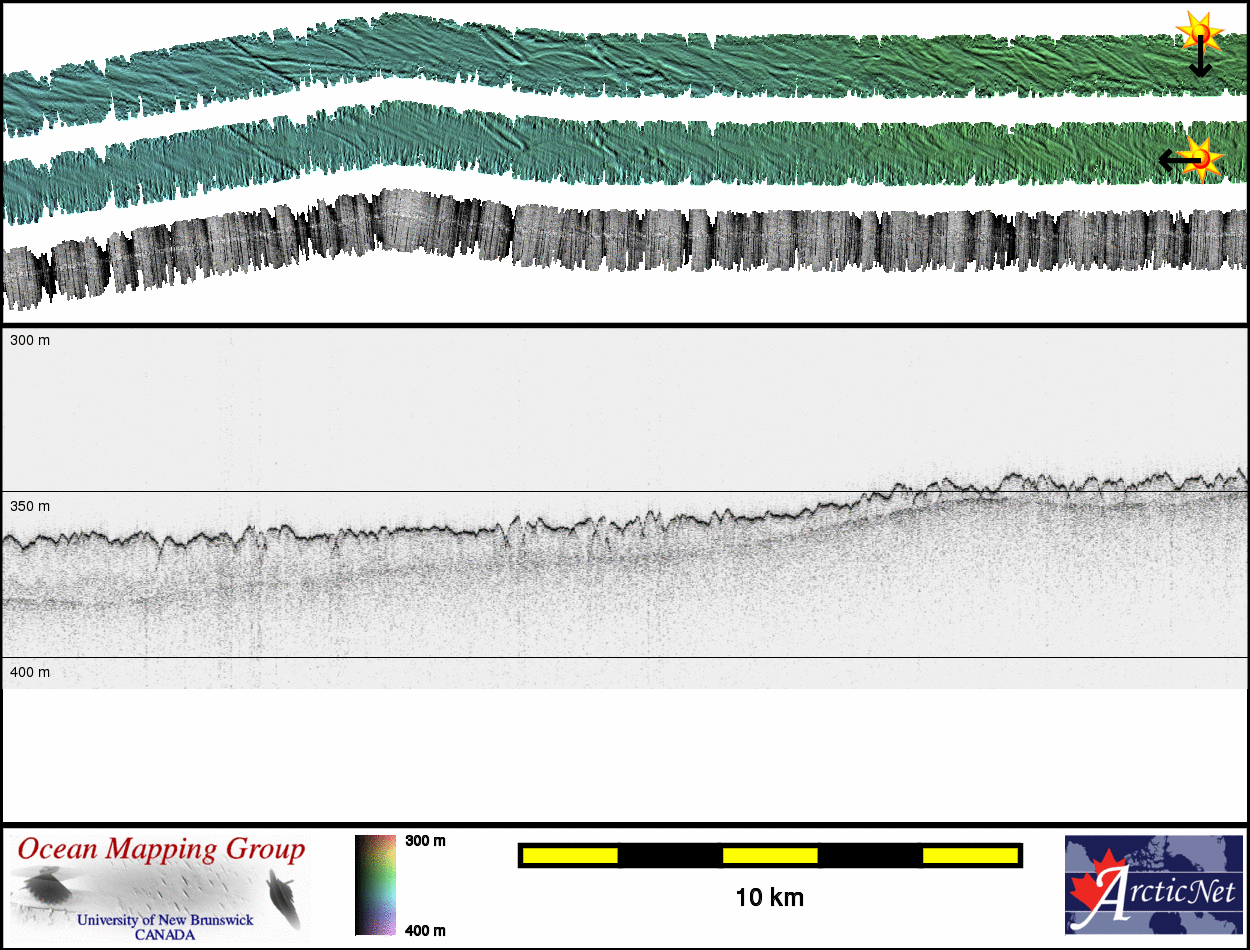Viewport: 1250px width, 950px height.
Task: Click the 10 km scale bar label
Action: [769, 897]
